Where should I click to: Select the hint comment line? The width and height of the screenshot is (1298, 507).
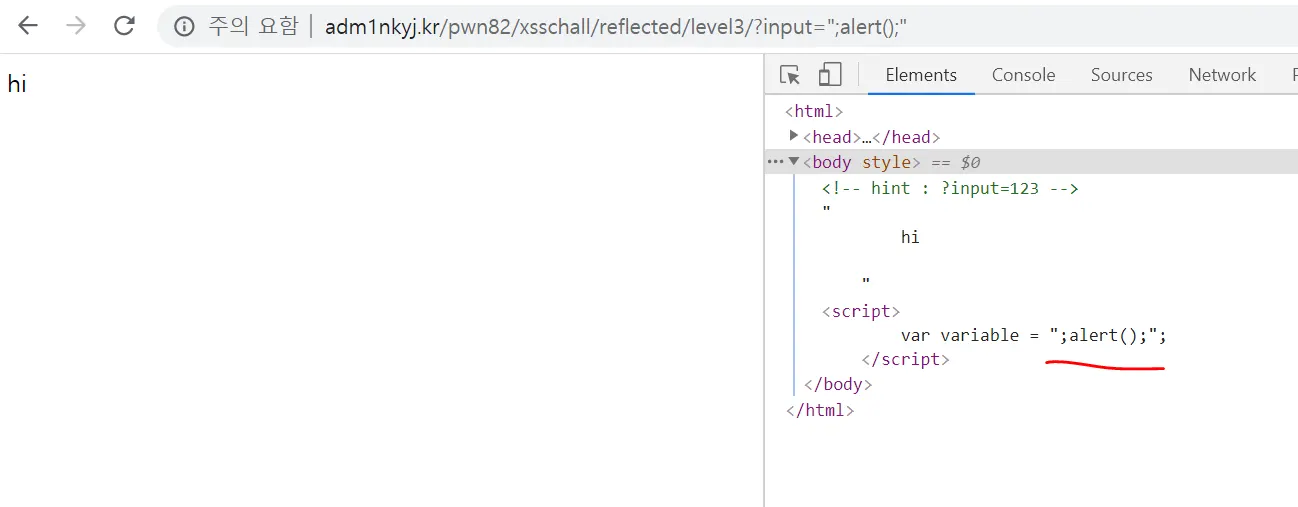(950, 188)
